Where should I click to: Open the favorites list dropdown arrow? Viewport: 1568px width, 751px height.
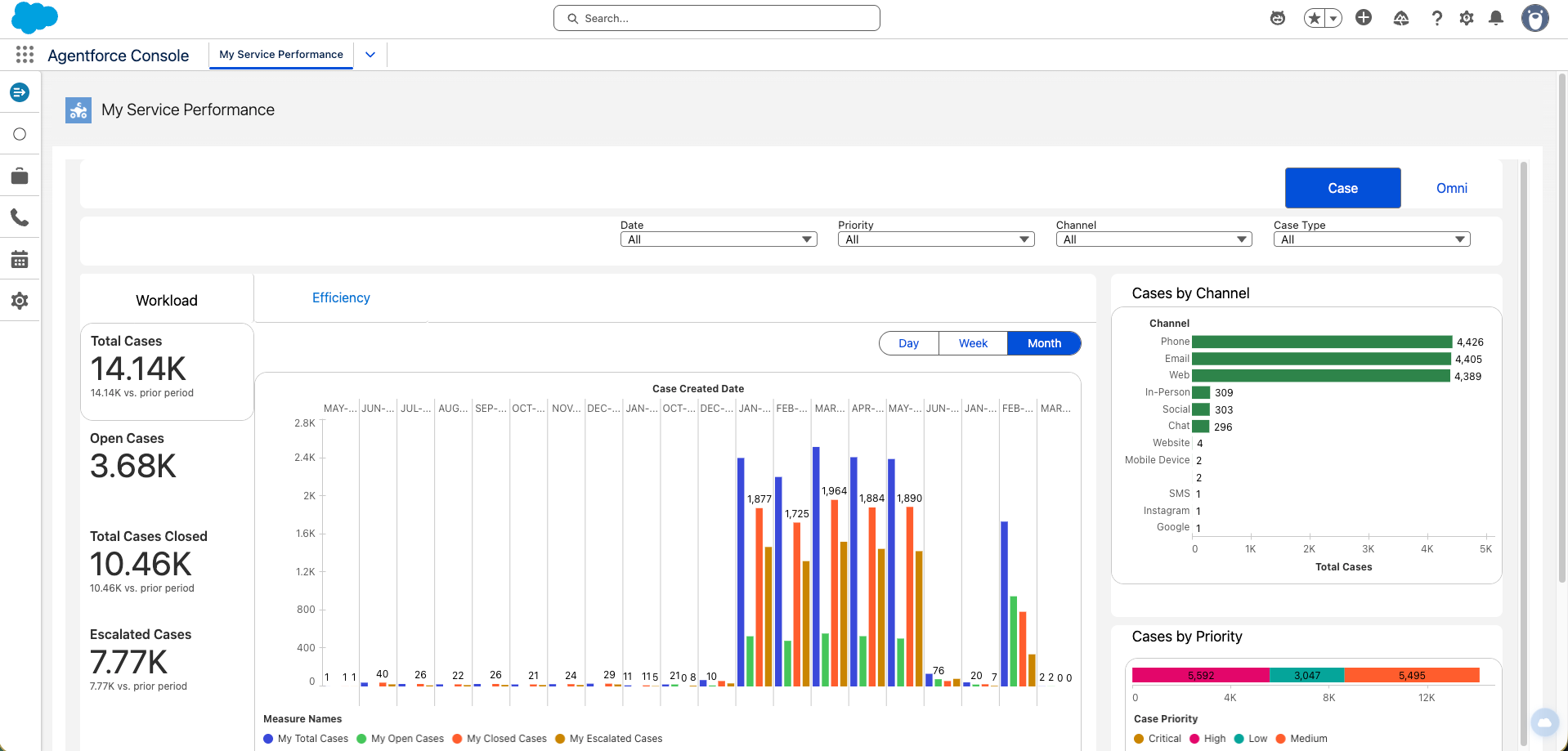[x=1333, y=18]
